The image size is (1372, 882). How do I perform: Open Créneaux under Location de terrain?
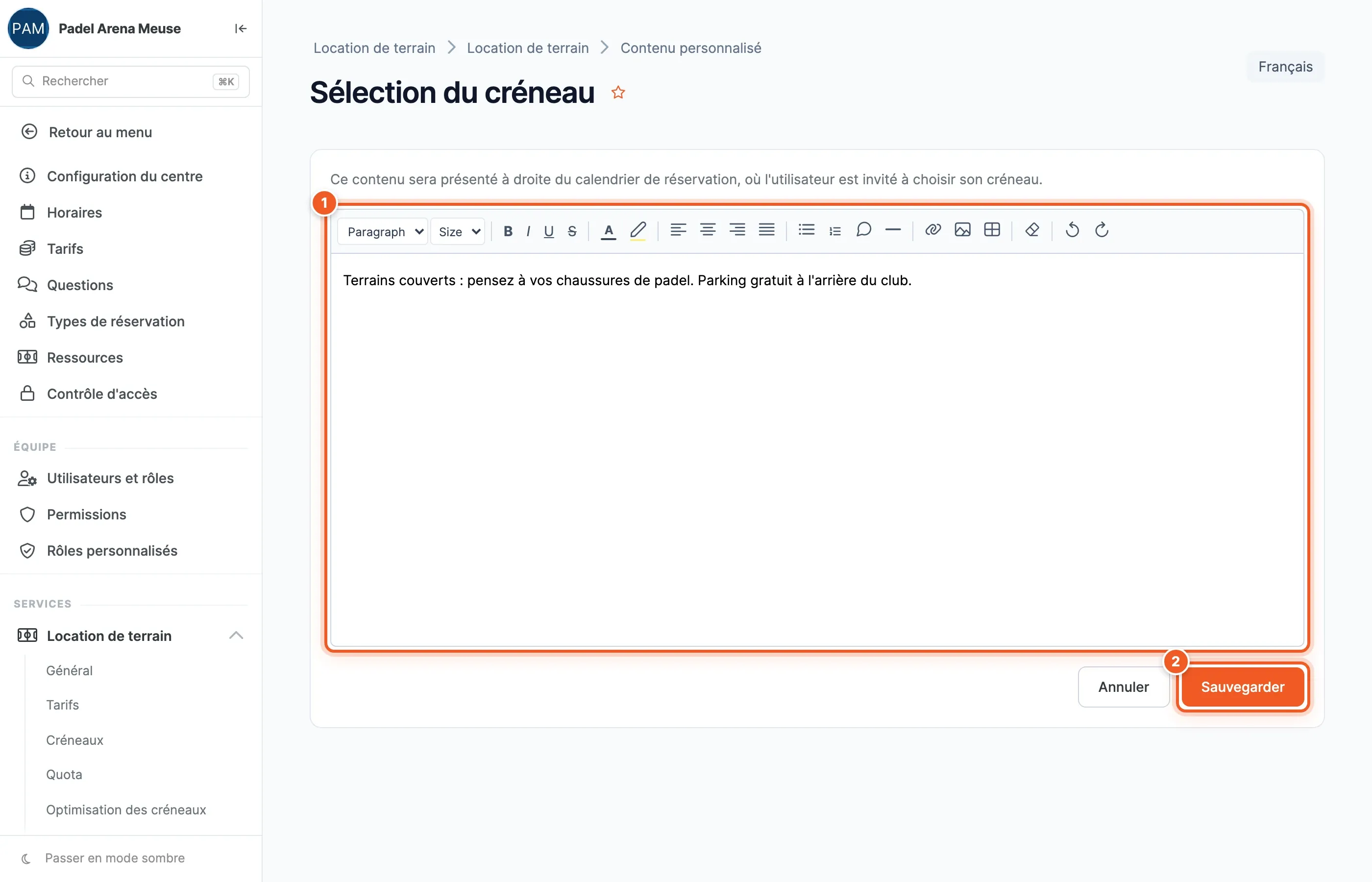pos(74,740)
